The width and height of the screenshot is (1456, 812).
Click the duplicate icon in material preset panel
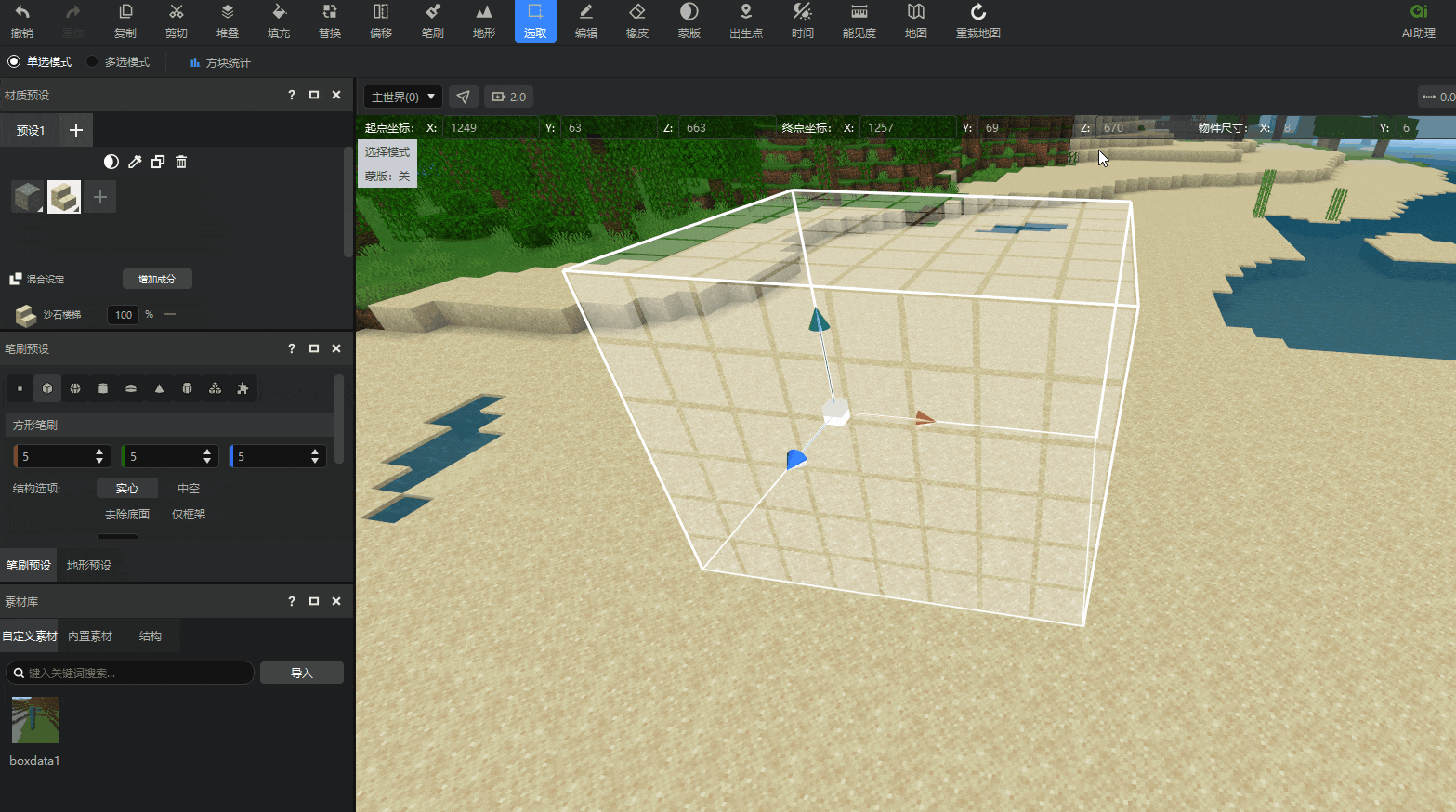click(158, 162)
